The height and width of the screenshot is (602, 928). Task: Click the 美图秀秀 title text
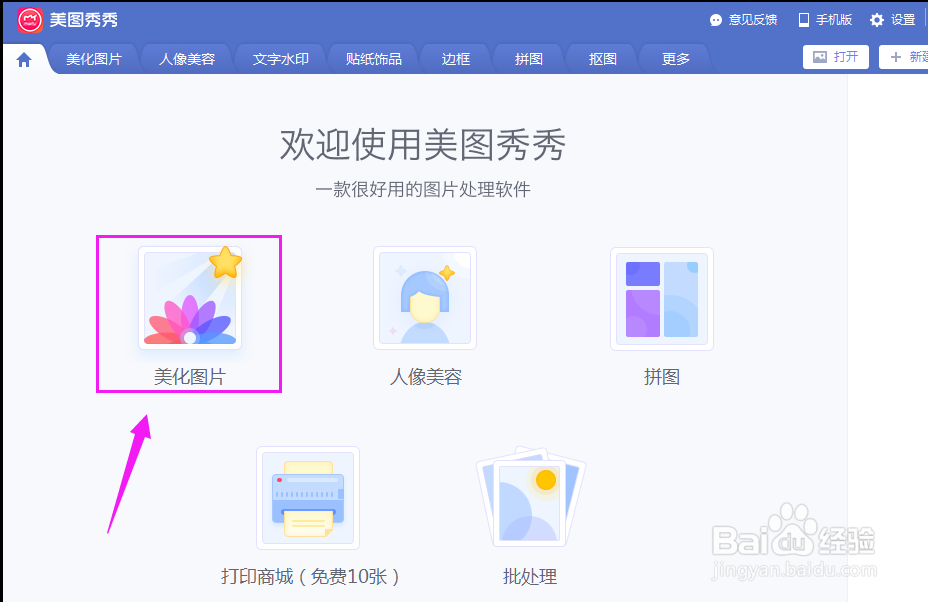tap(84, 20)
